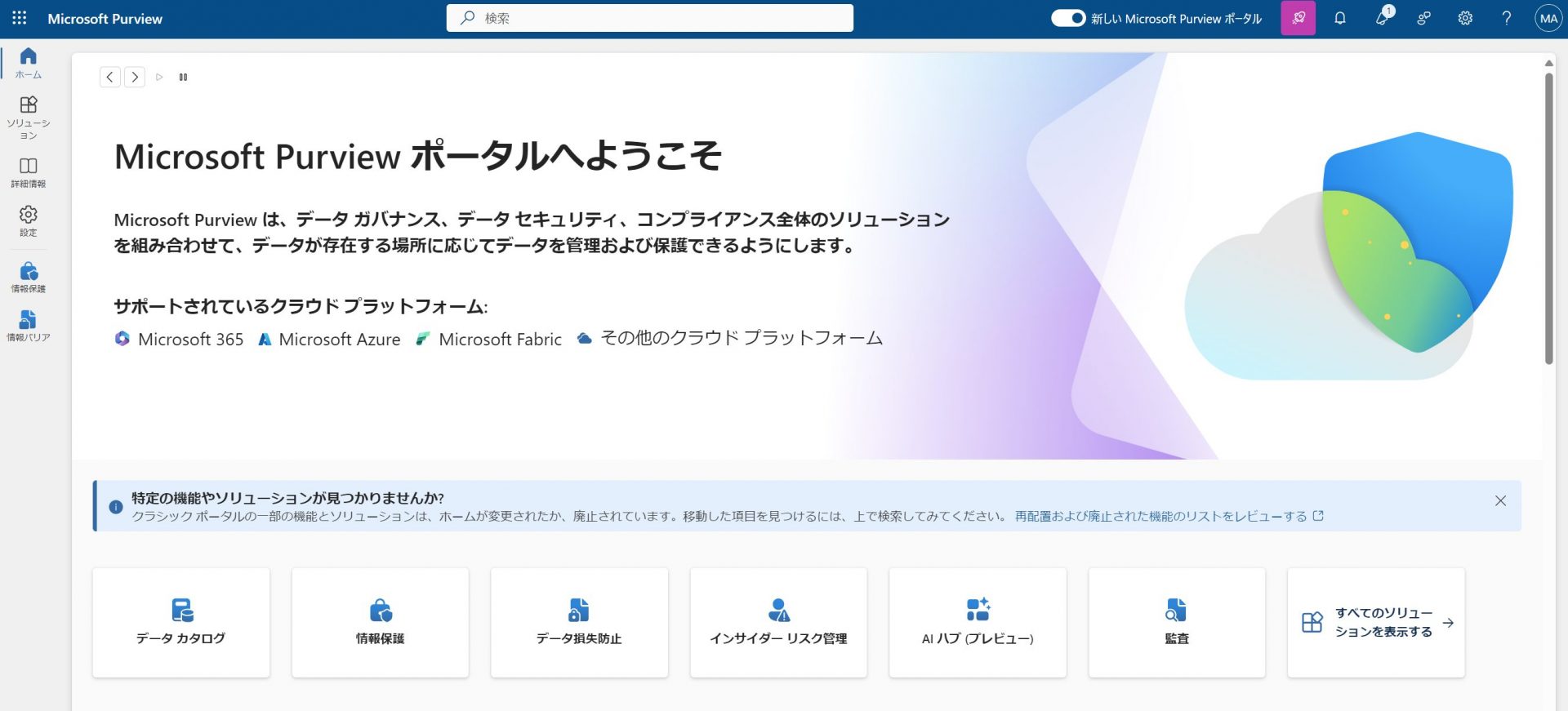Open 詳細情報 in the left sidebar

coord(29,172)
